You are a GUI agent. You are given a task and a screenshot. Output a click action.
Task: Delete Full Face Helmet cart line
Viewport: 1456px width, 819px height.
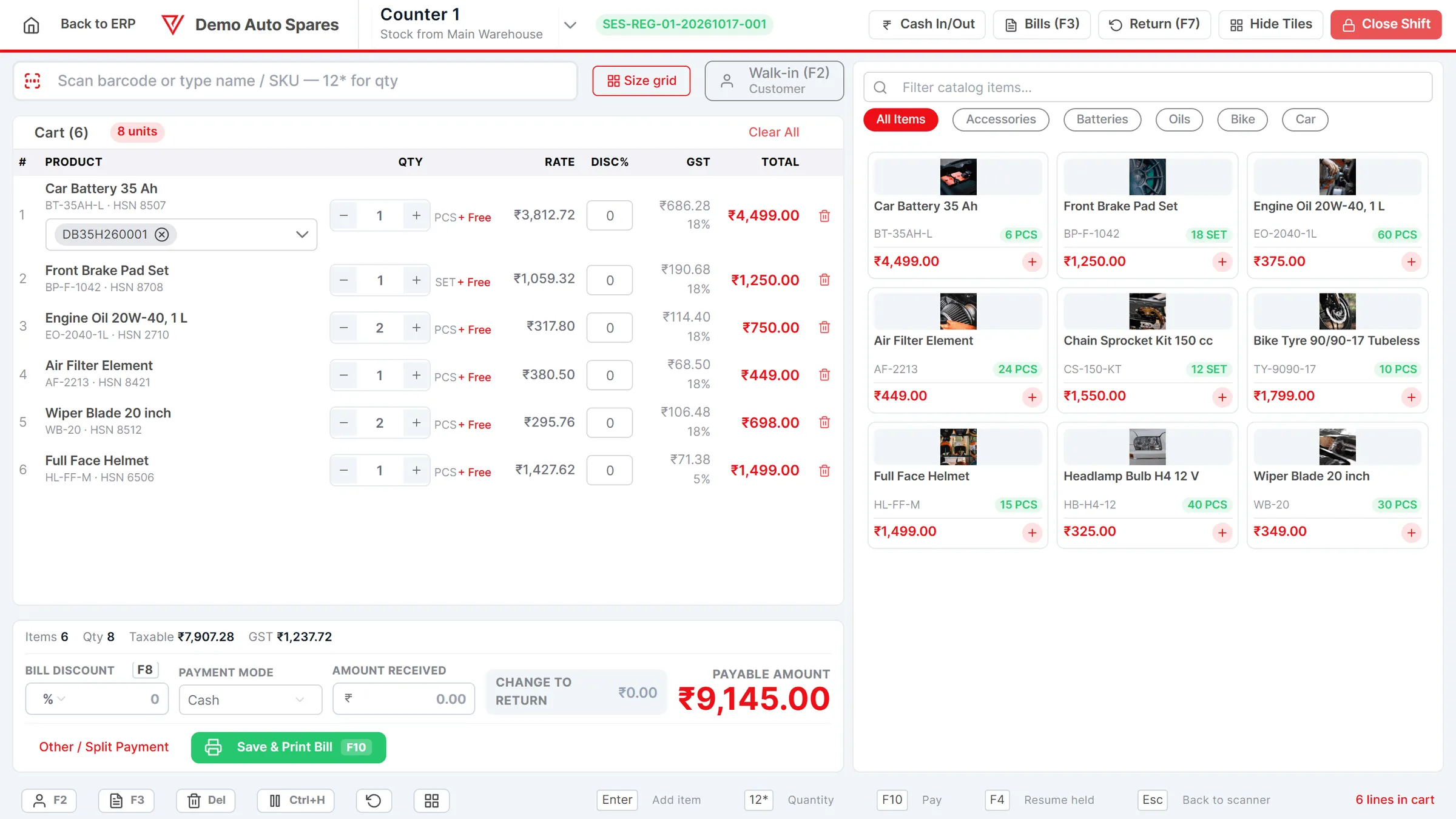tap(824, 470)
